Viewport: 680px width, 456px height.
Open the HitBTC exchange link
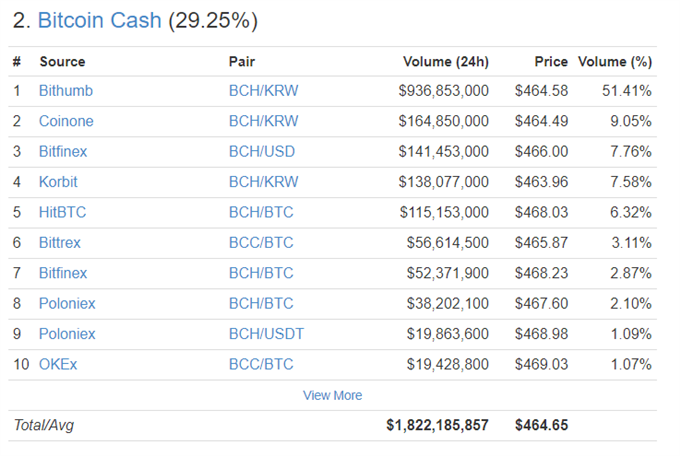(x=62, y=212)
